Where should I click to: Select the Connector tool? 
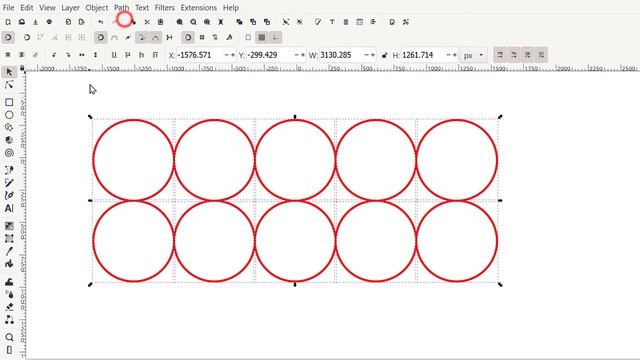point(9,320)
